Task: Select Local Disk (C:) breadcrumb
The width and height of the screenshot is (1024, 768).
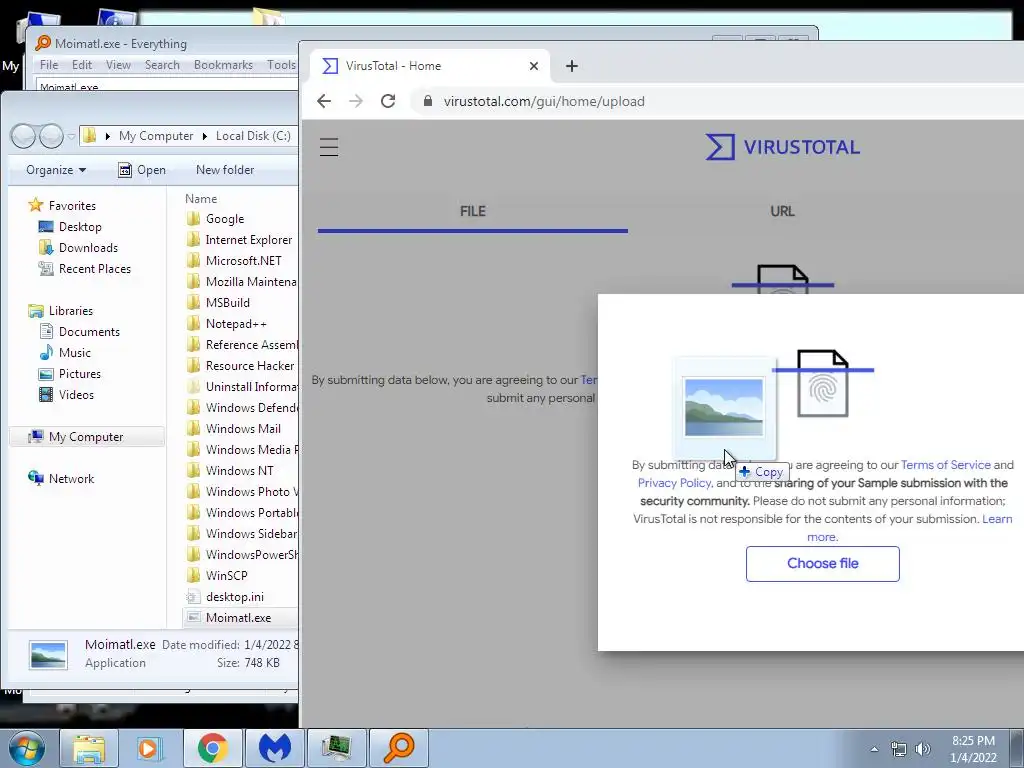Action: click(253, 136)
